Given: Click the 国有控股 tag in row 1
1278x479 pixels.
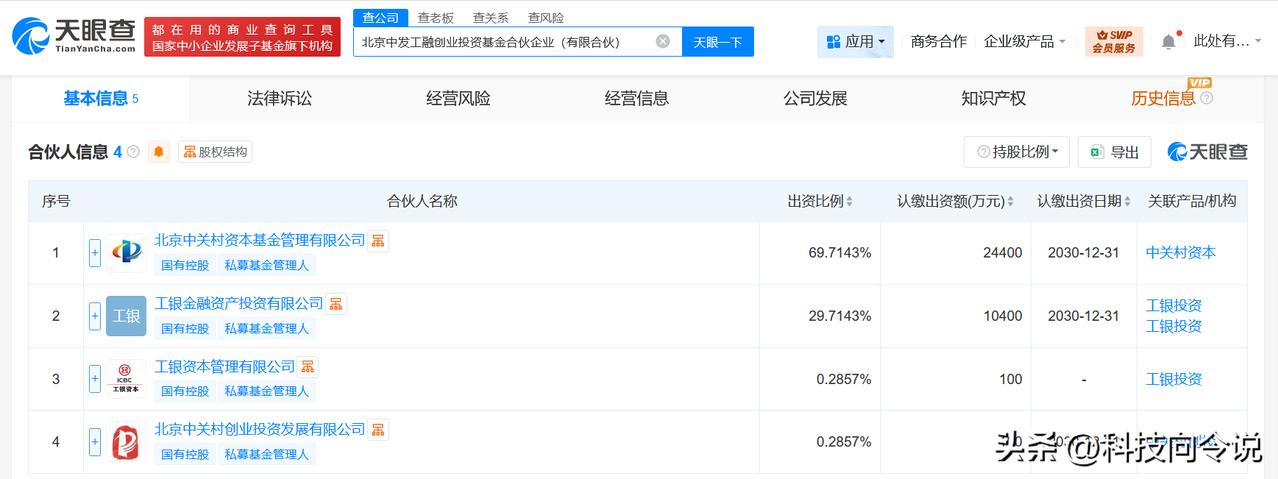Looking at the screenshot, I should (x=185, y=265).
